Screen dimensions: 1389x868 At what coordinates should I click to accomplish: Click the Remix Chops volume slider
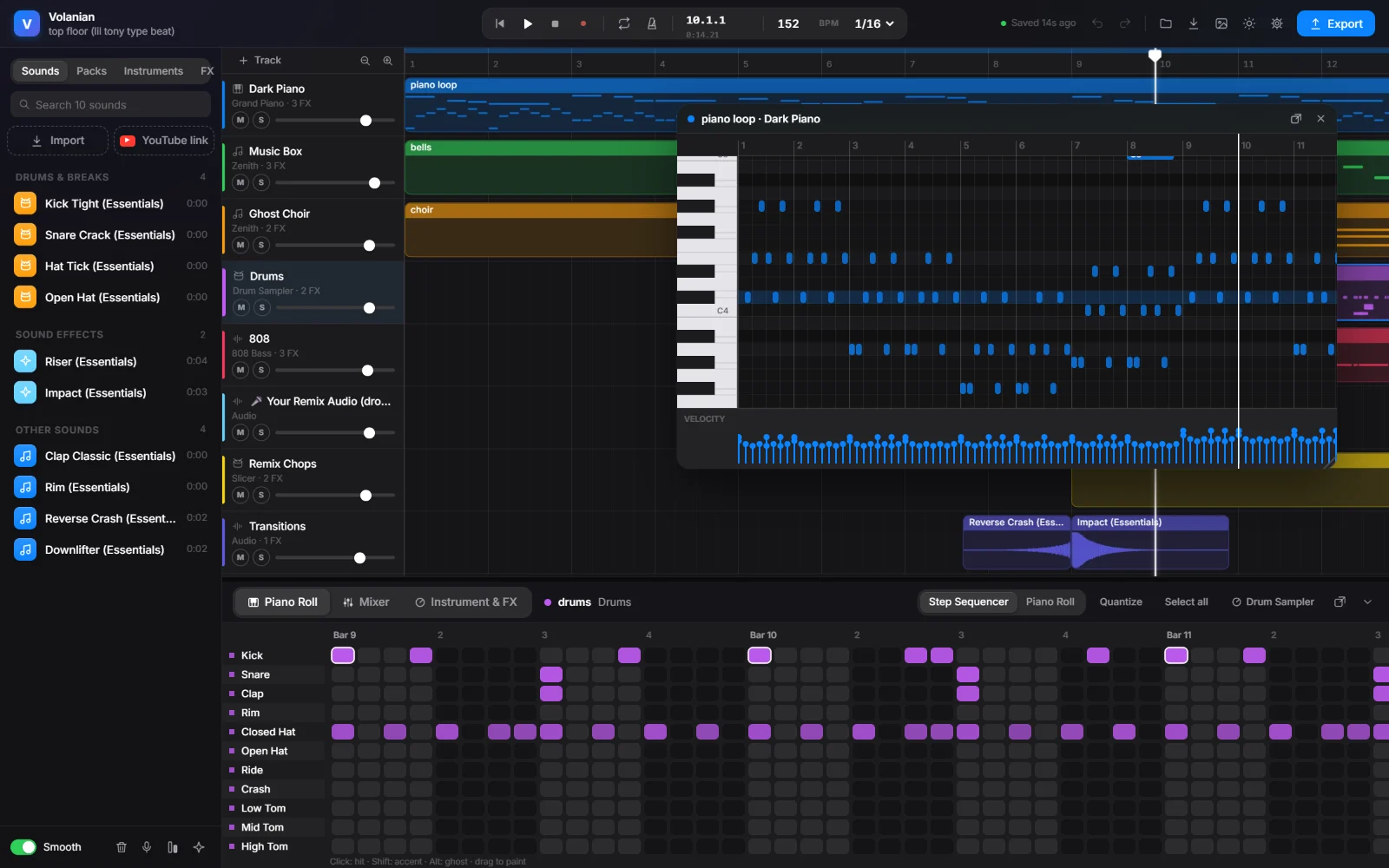[335, 496]
